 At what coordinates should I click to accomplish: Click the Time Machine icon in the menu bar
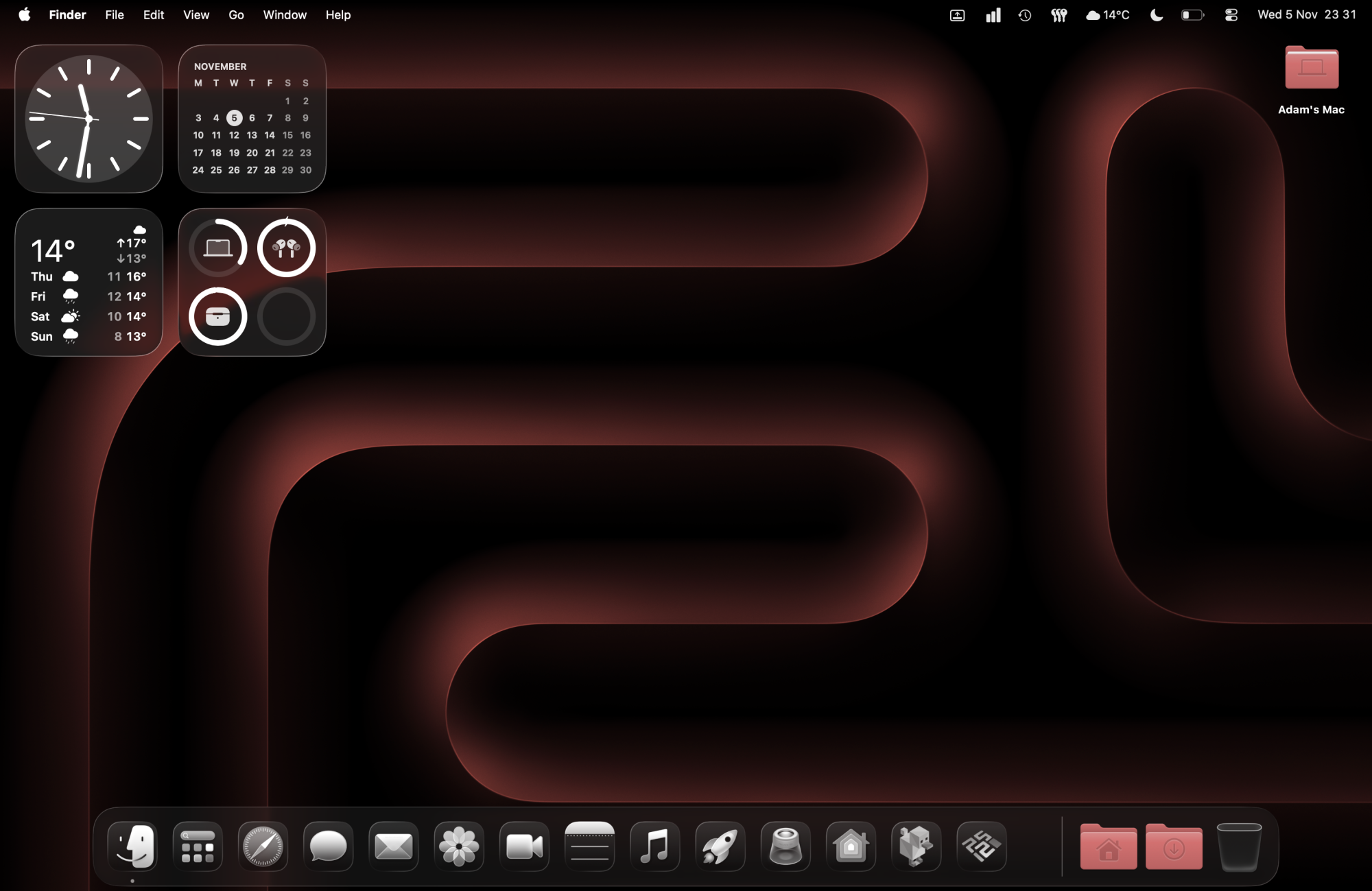point(1024,14)
